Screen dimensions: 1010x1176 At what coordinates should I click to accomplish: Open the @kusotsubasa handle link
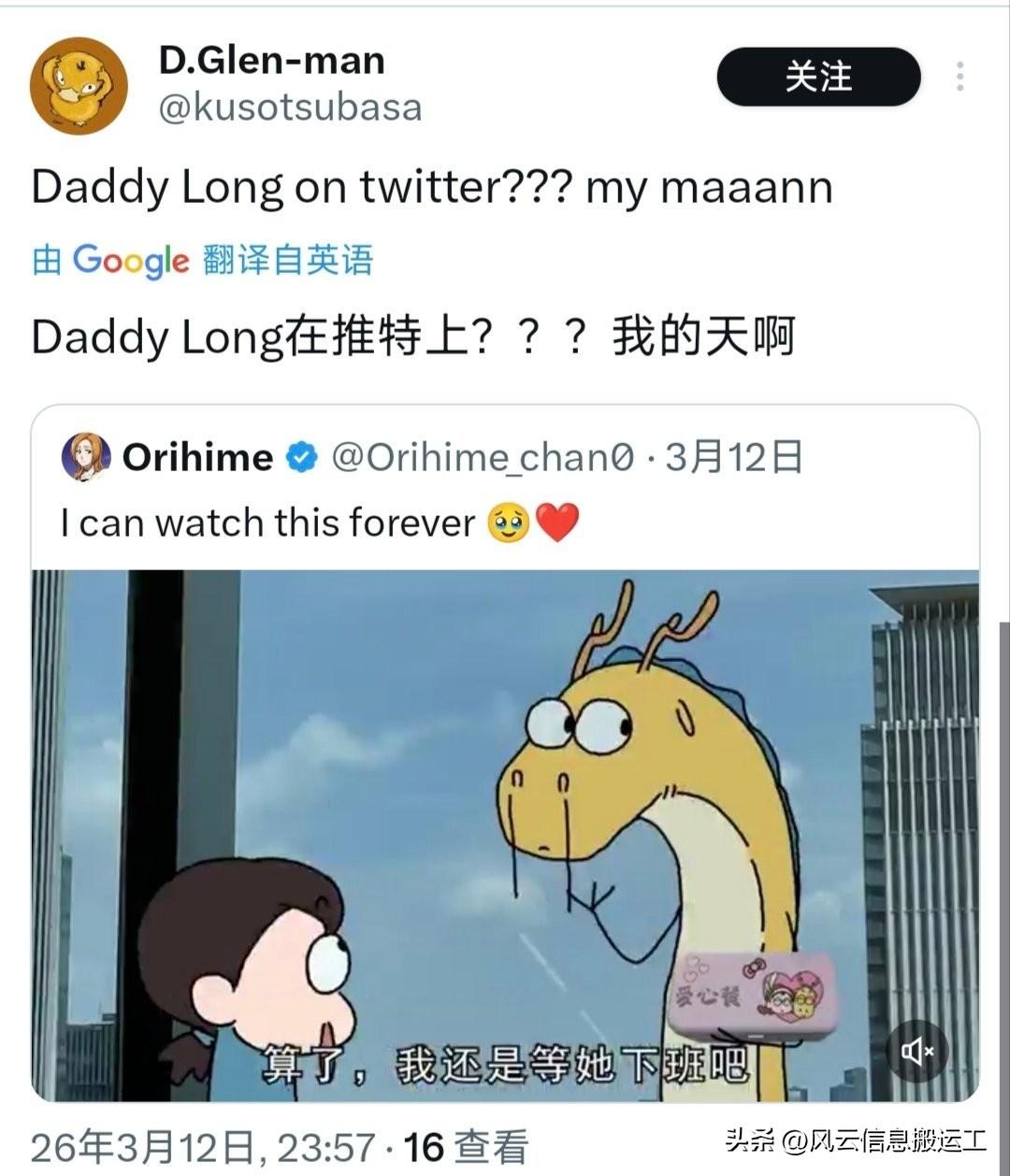coord(290,108)
